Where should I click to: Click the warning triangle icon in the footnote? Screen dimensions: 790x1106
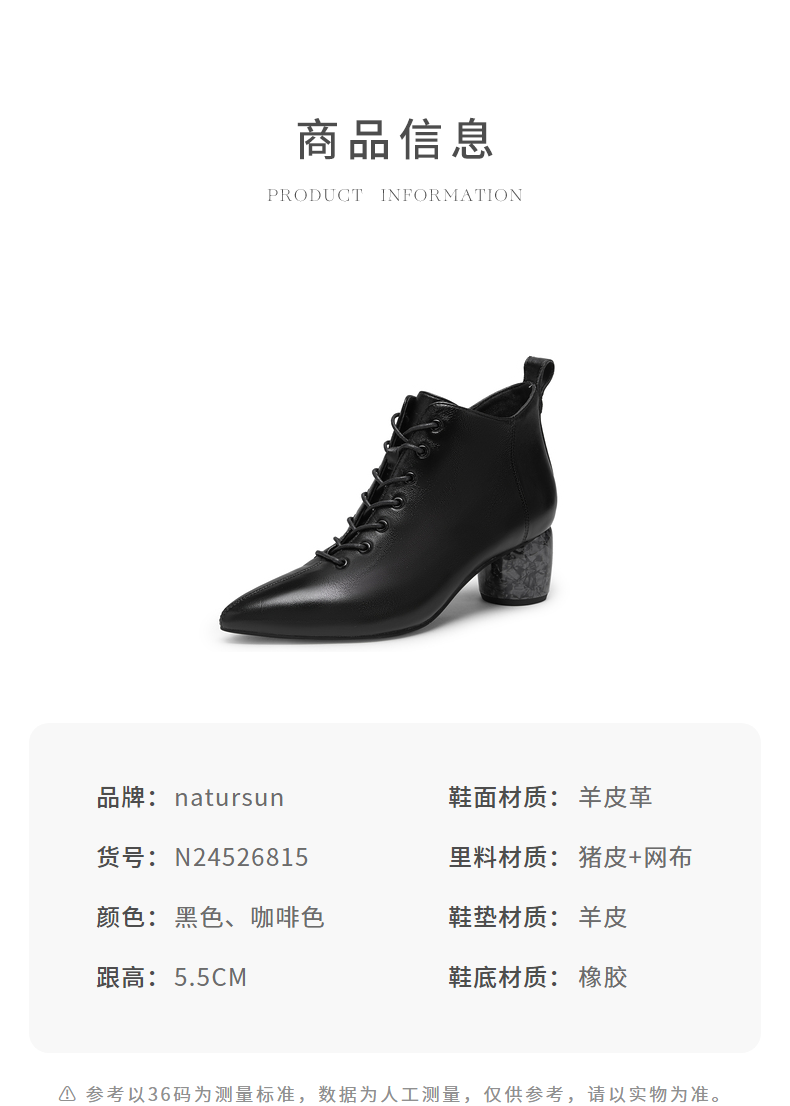(67, 1094)
